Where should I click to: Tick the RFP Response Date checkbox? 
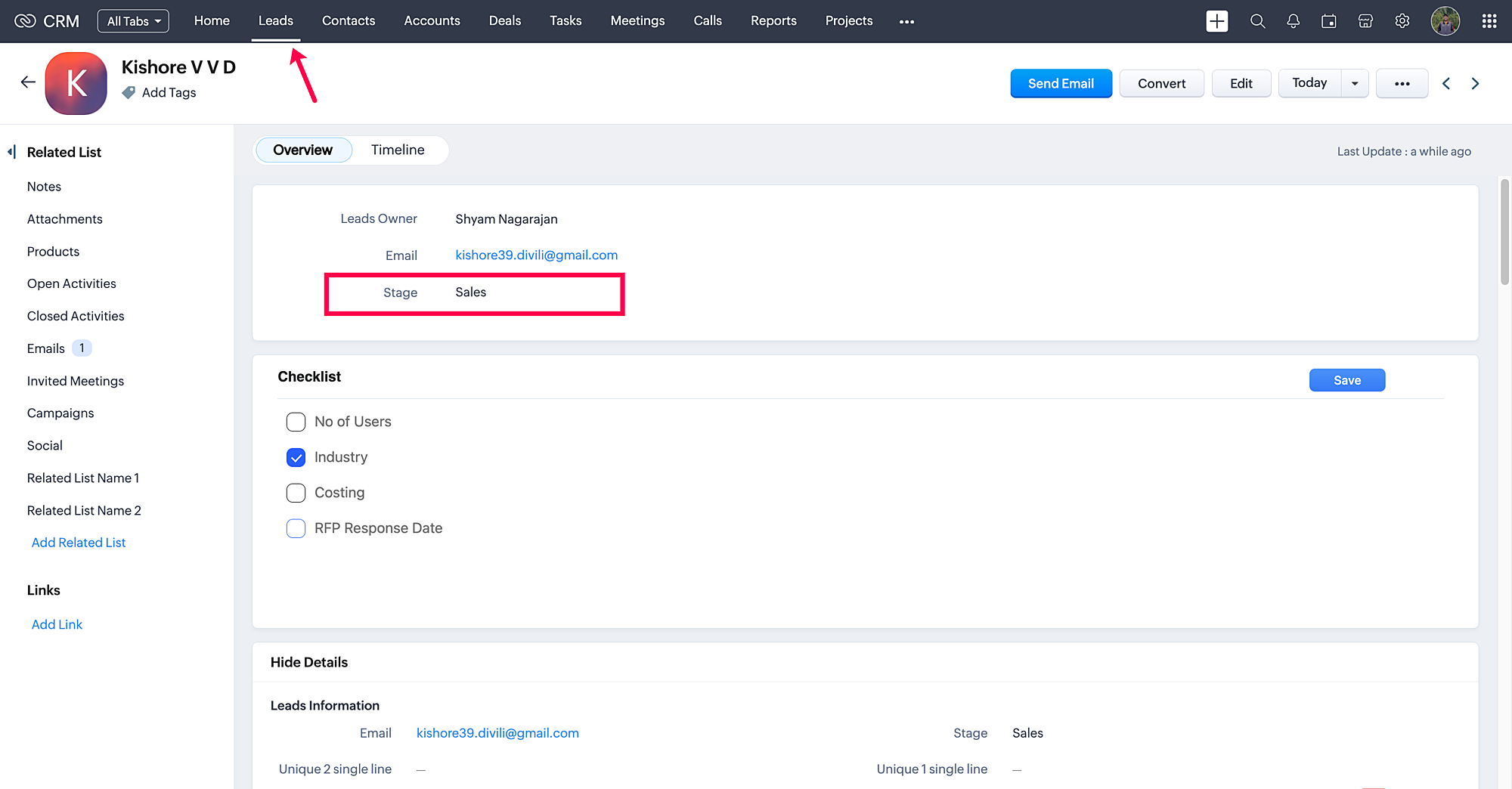click(296, 528)
